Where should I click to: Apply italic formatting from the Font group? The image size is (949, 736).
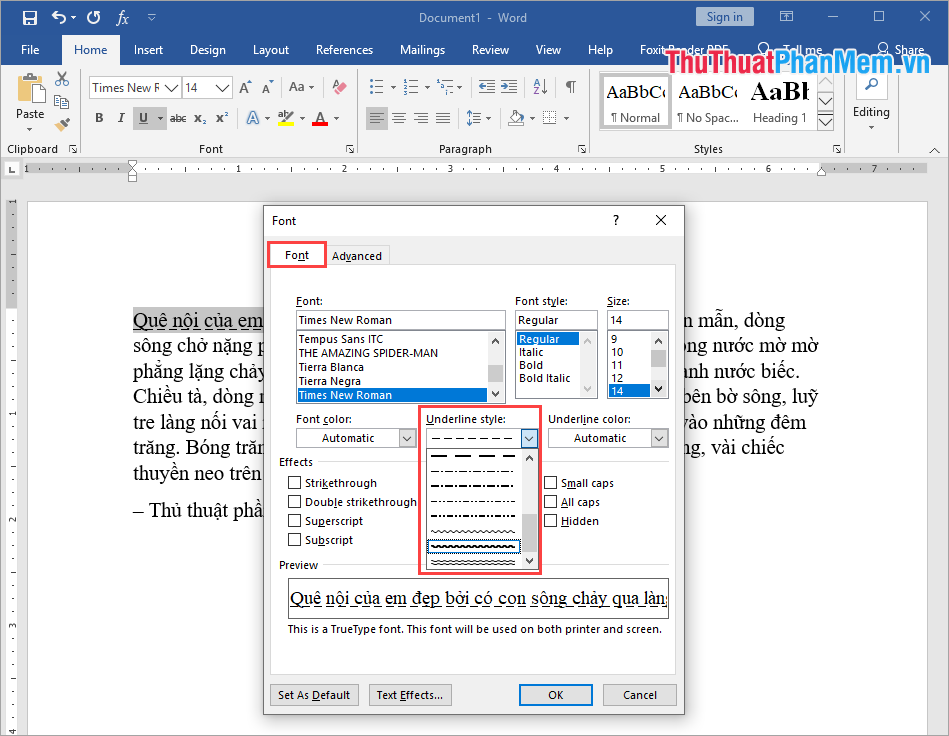tap(120, 118)
